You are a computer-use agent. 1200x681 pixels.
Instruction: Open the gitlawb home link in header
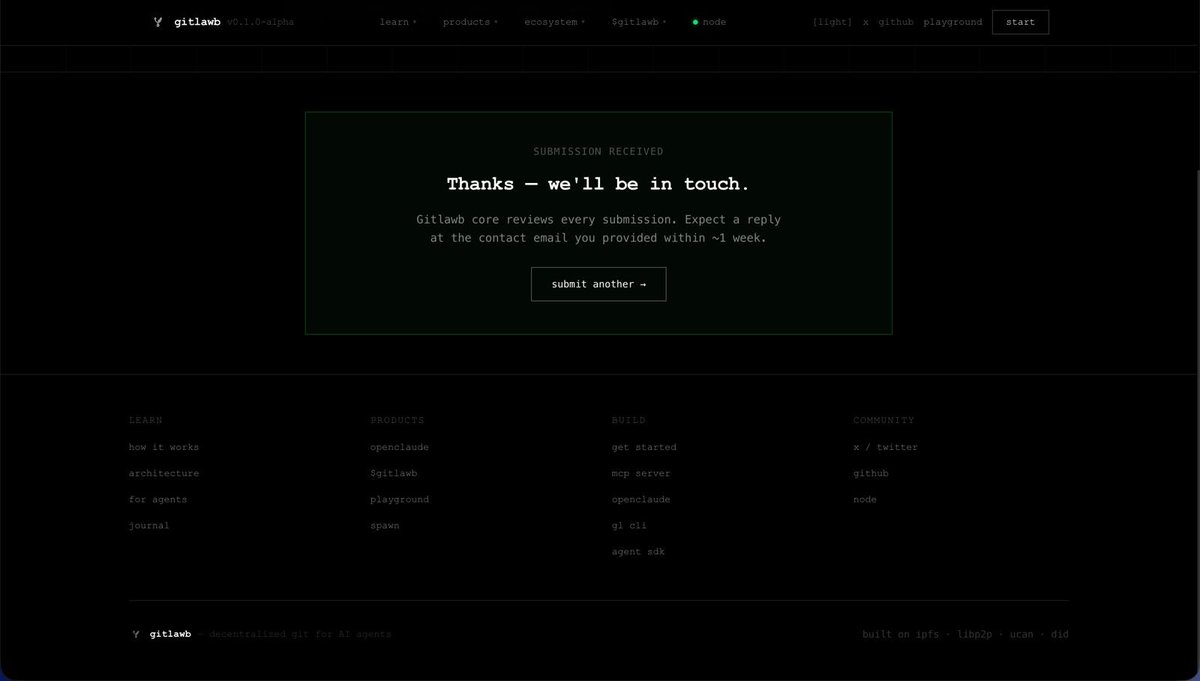197,22
